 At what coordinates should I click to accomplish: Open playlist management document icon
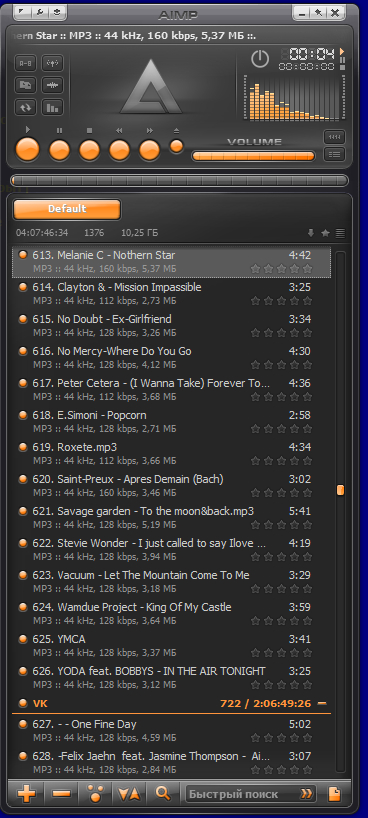coord(334,794)
